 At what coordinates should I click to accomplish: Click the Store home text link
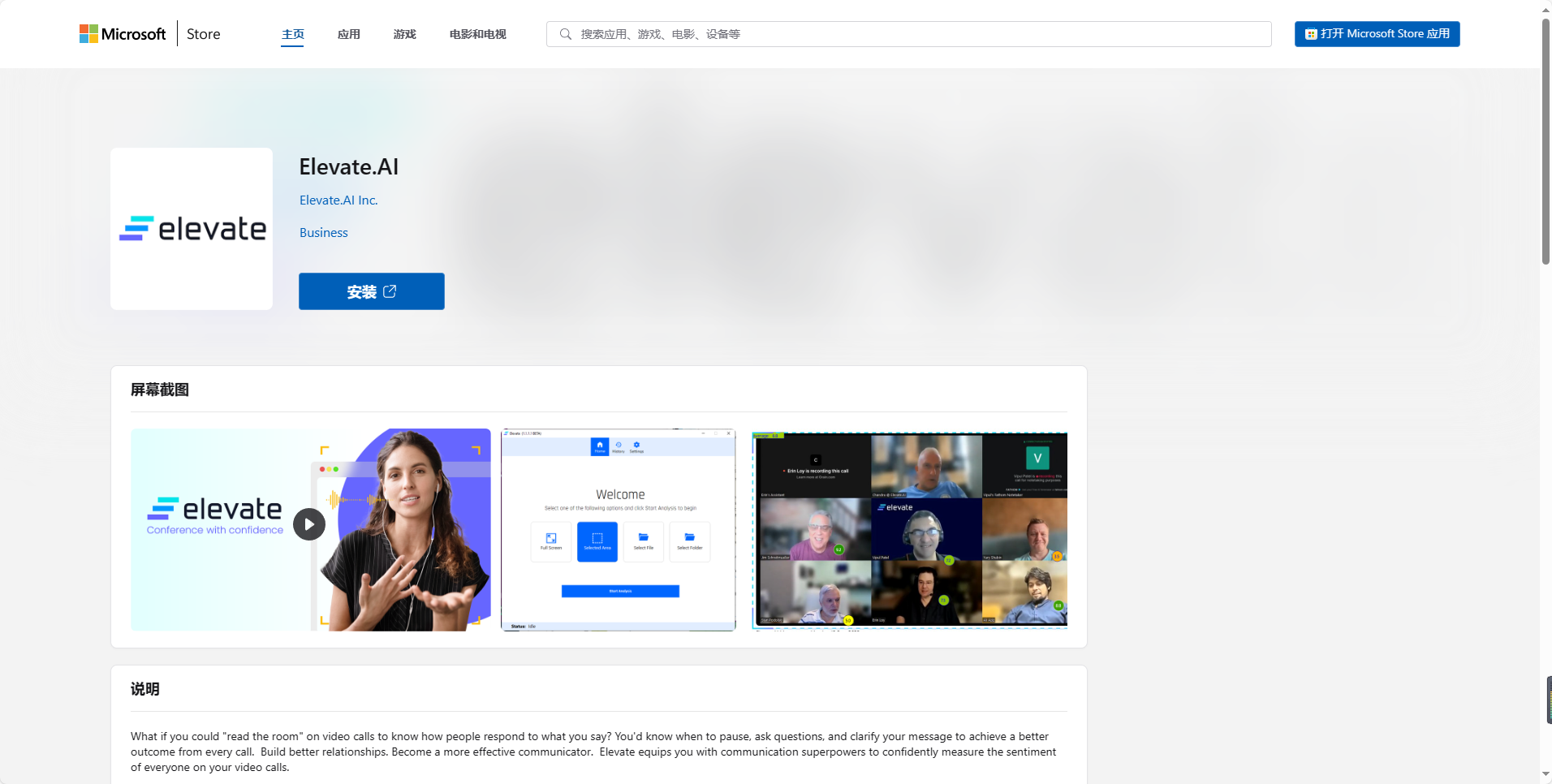click(x=203, y=34)
